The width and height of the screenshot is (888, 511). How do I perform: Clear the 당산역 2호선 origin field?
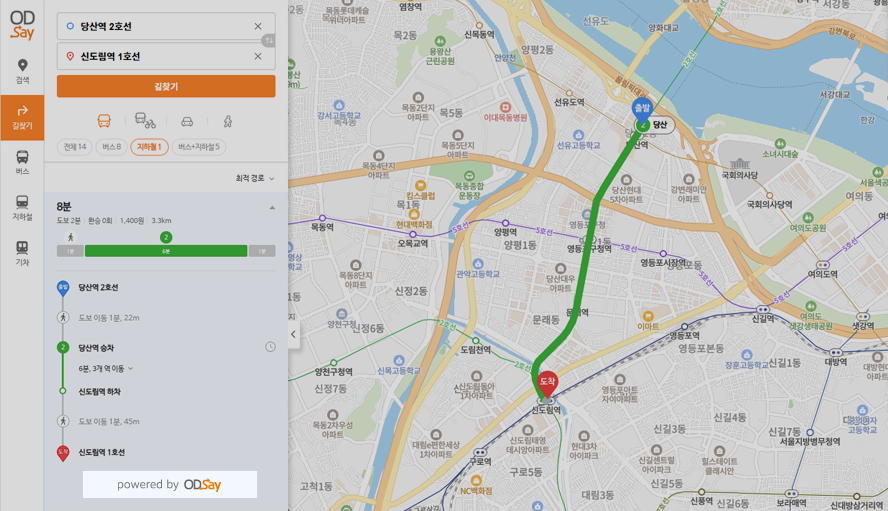pos(258,26)
